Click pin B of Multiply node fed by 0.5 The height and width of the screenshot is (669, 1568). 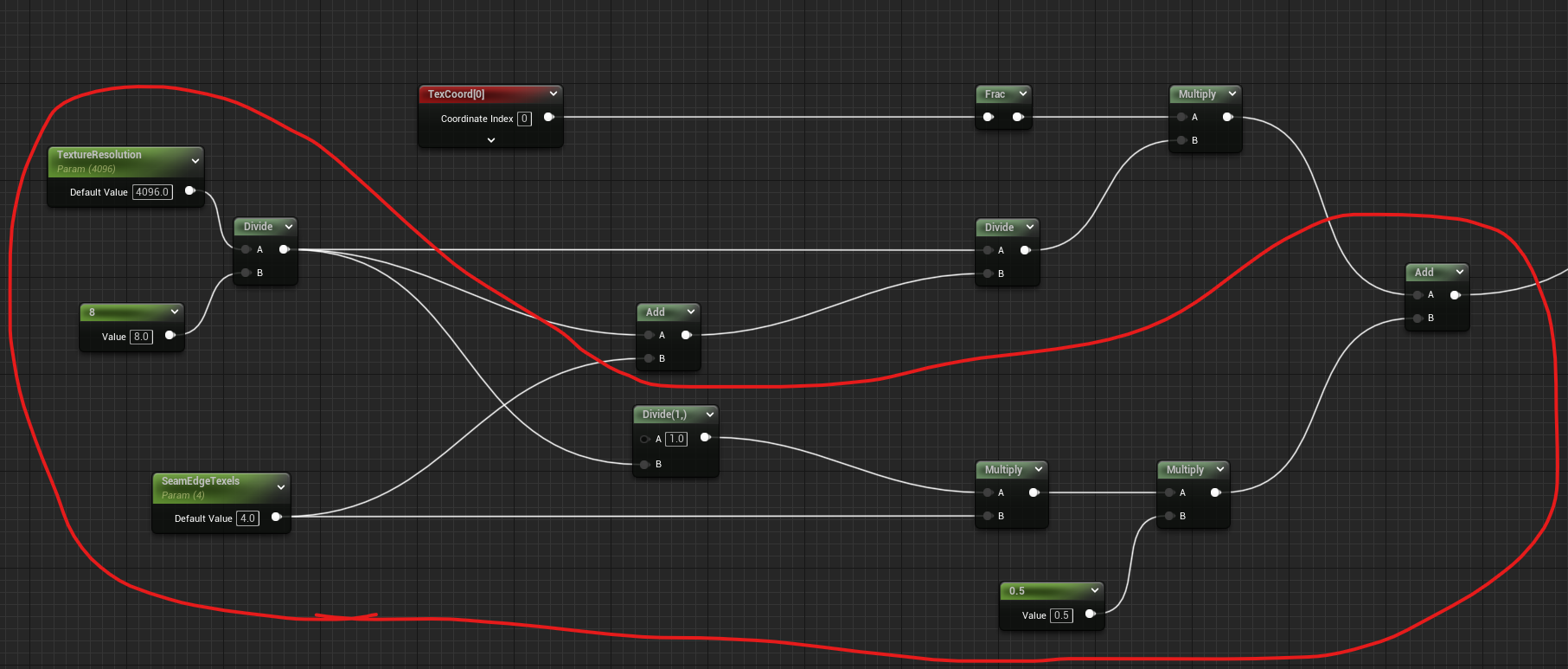[1169, 516]
